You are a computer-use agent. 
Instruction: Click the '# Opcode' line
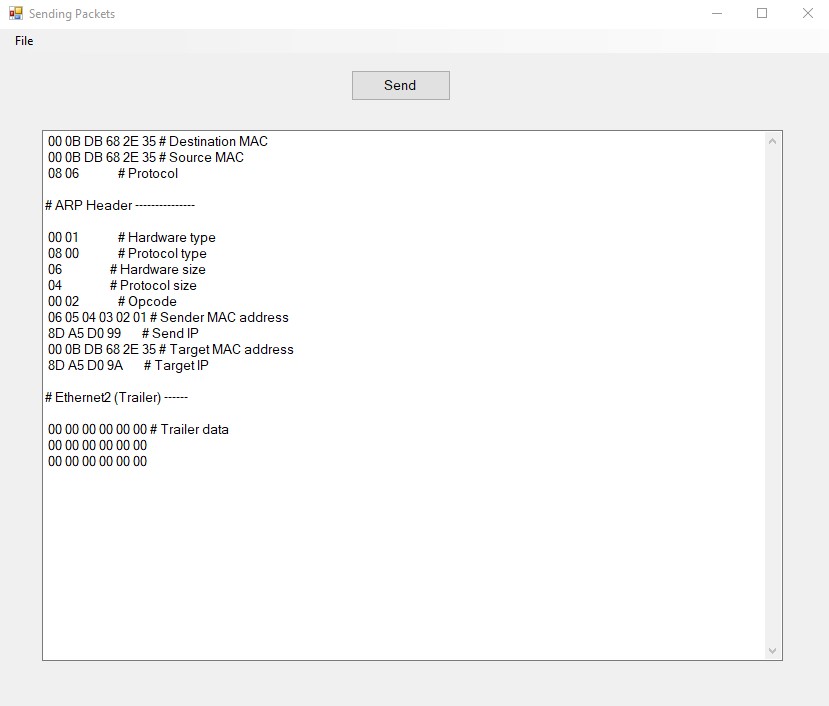click(112, 301)
